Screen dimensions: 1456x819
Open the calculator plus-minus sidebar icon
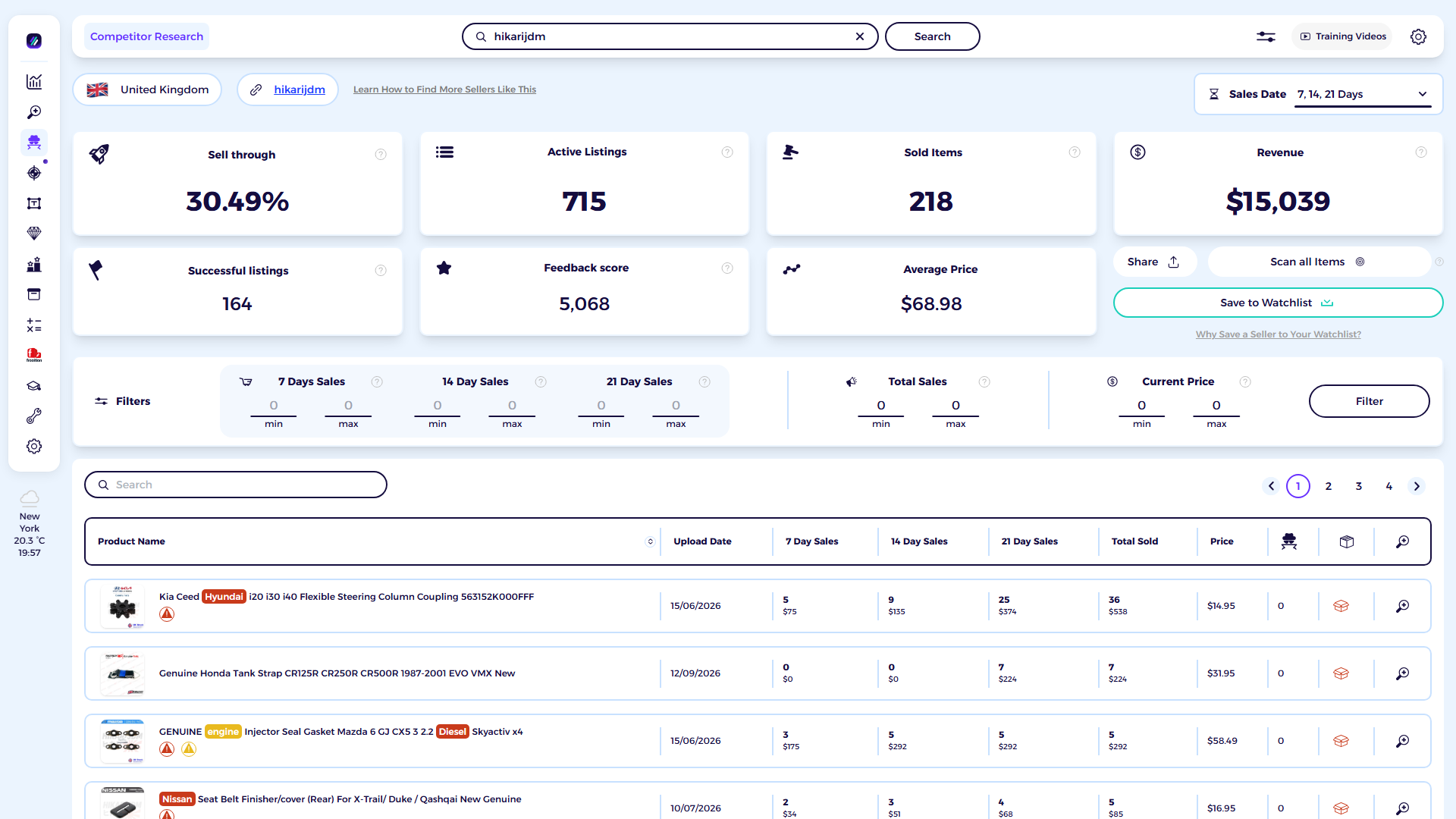pos(34,325)
